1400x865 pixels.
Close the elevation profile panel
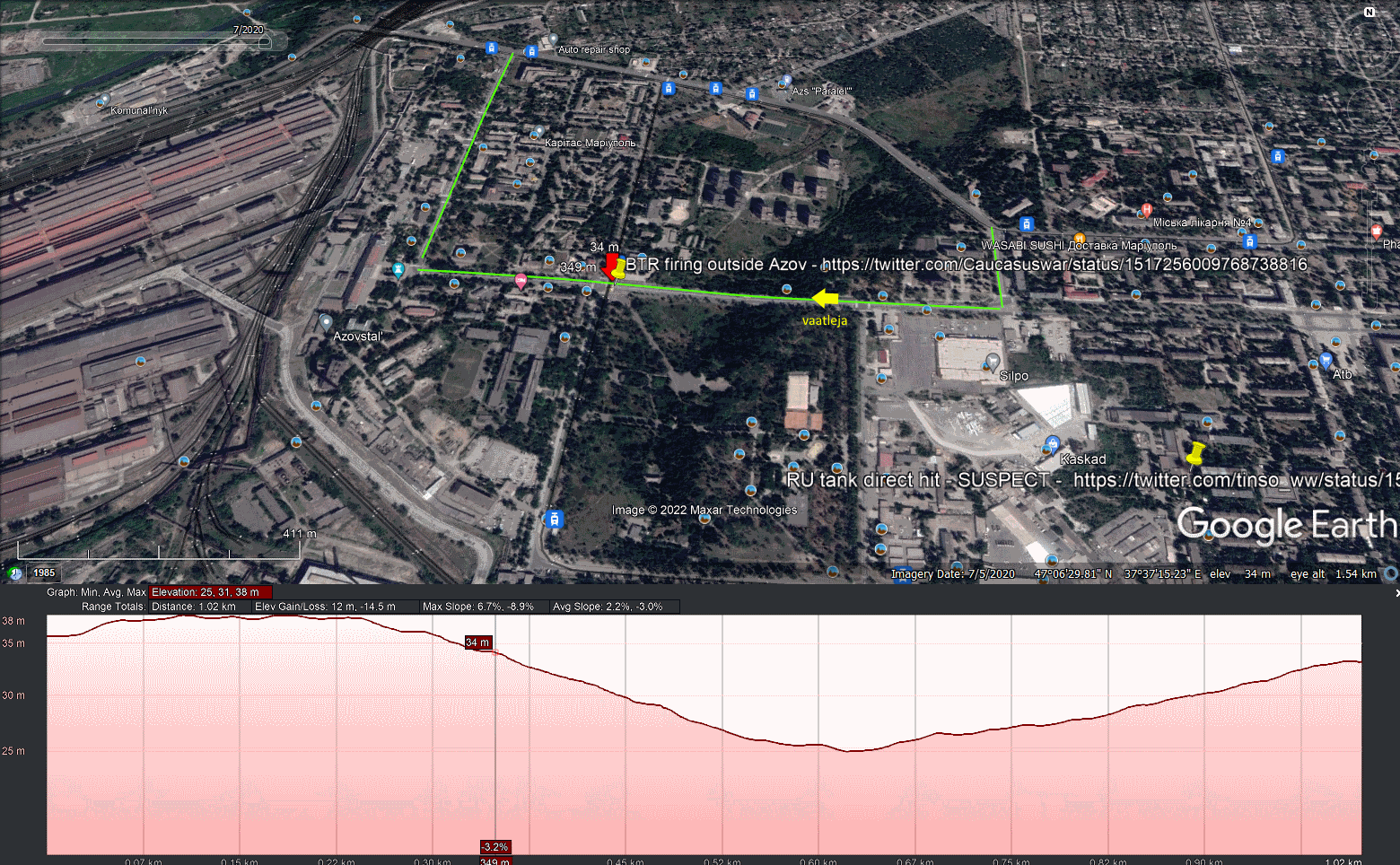pyautogui.click(x=1396, y=593)
